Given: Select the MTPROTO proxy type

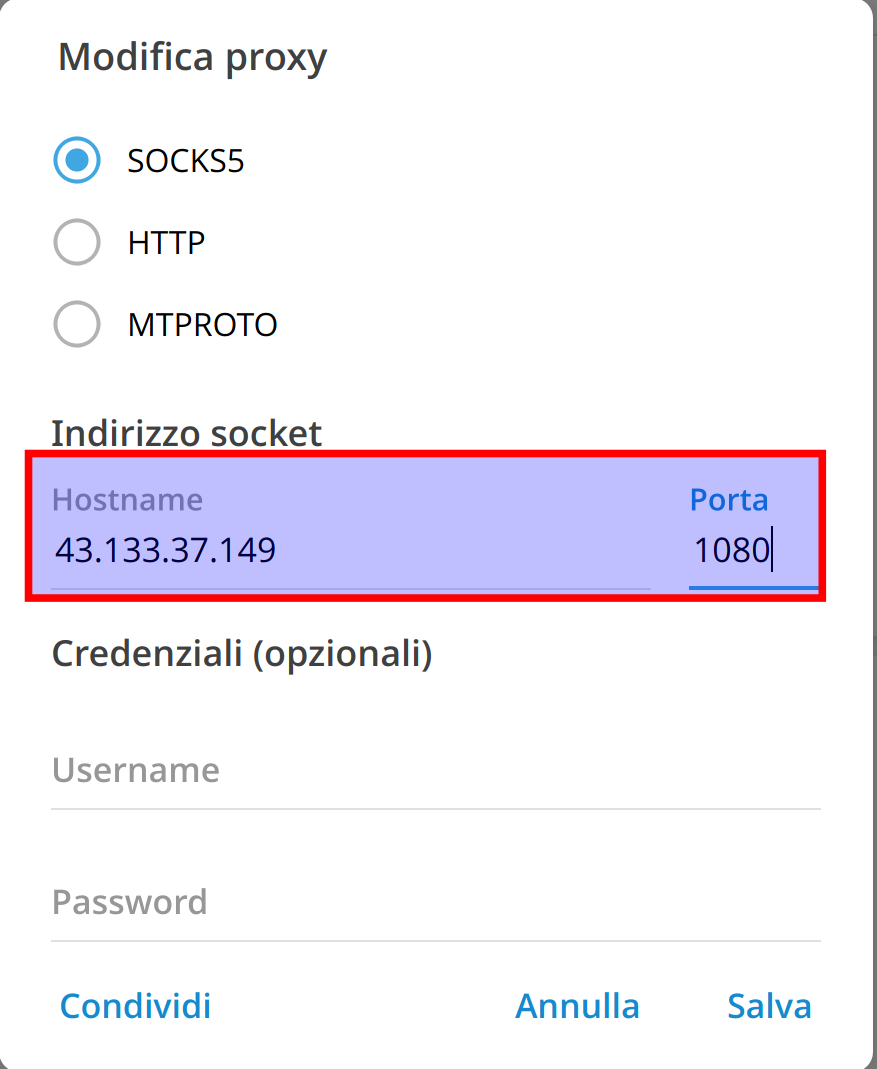Looking at the screenshot, I should click(77, 324).
